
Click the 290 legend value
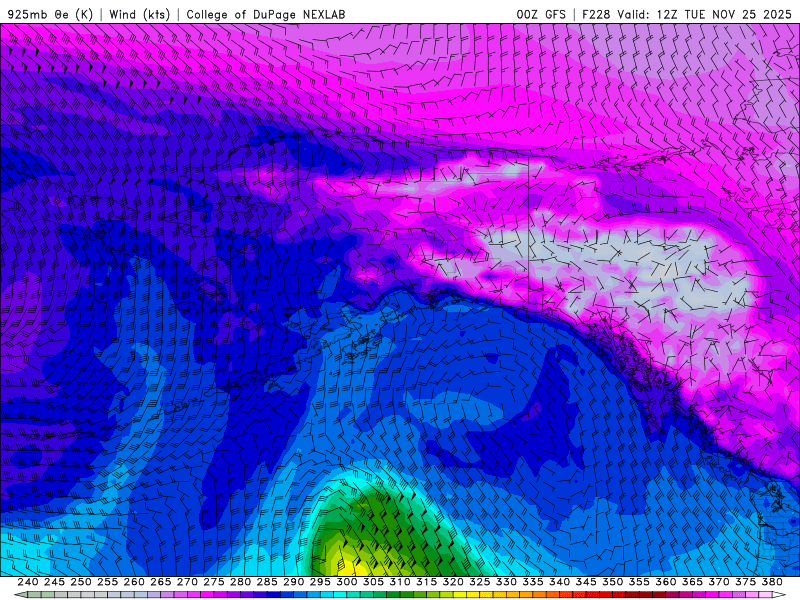click(x=293, y=582)
